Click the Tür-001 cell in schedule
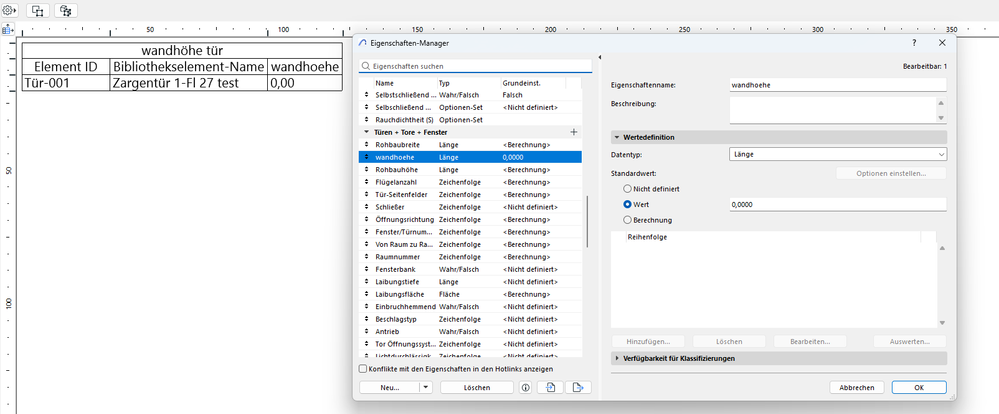The height and width of the screenshot is (414, 999). click(x=66, y=83)
